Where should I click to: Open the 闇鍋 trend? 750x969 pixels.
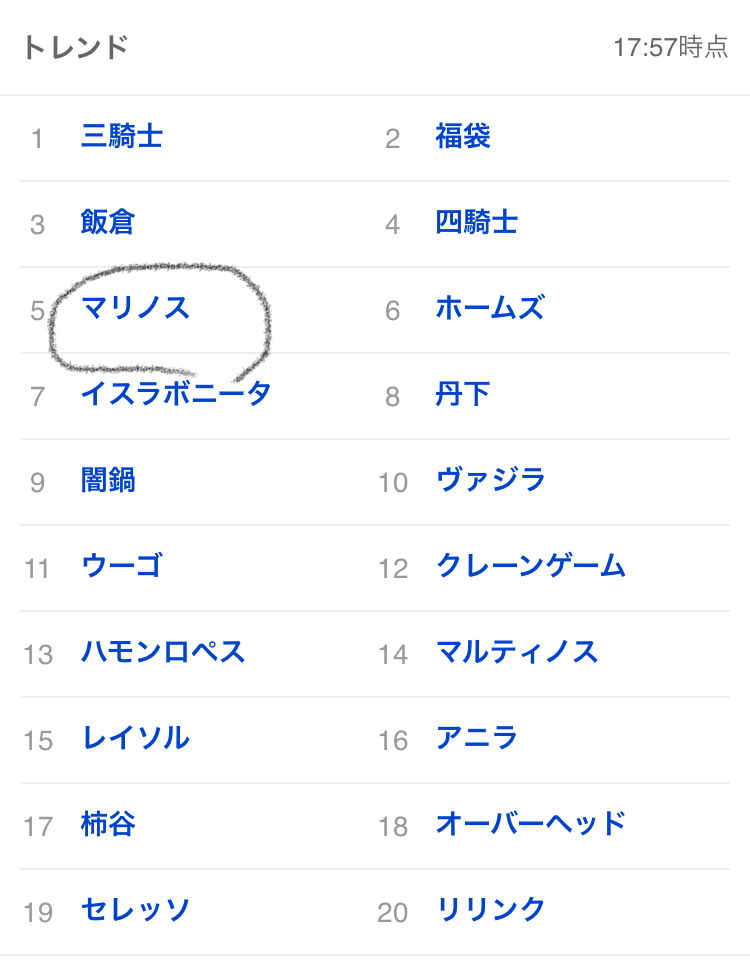click(x=108, y=481)
